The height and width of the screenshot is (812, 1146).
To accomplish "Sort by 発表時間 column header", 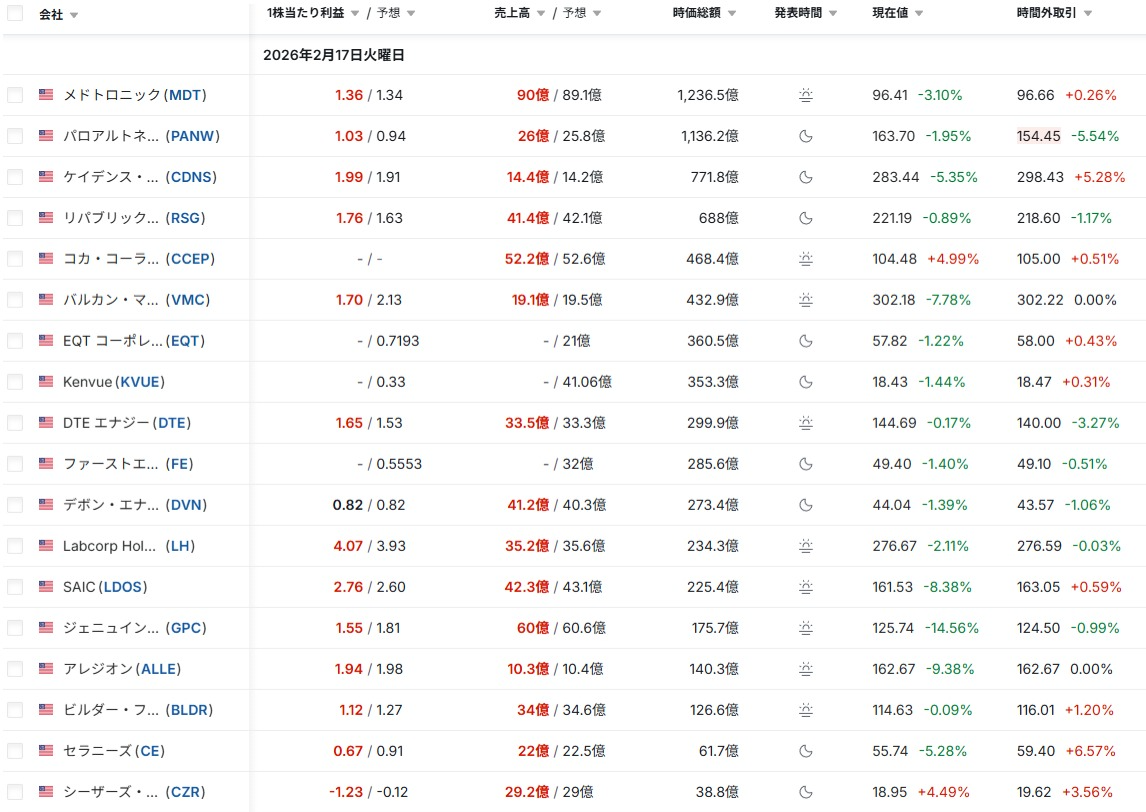I will pos(799,13).
